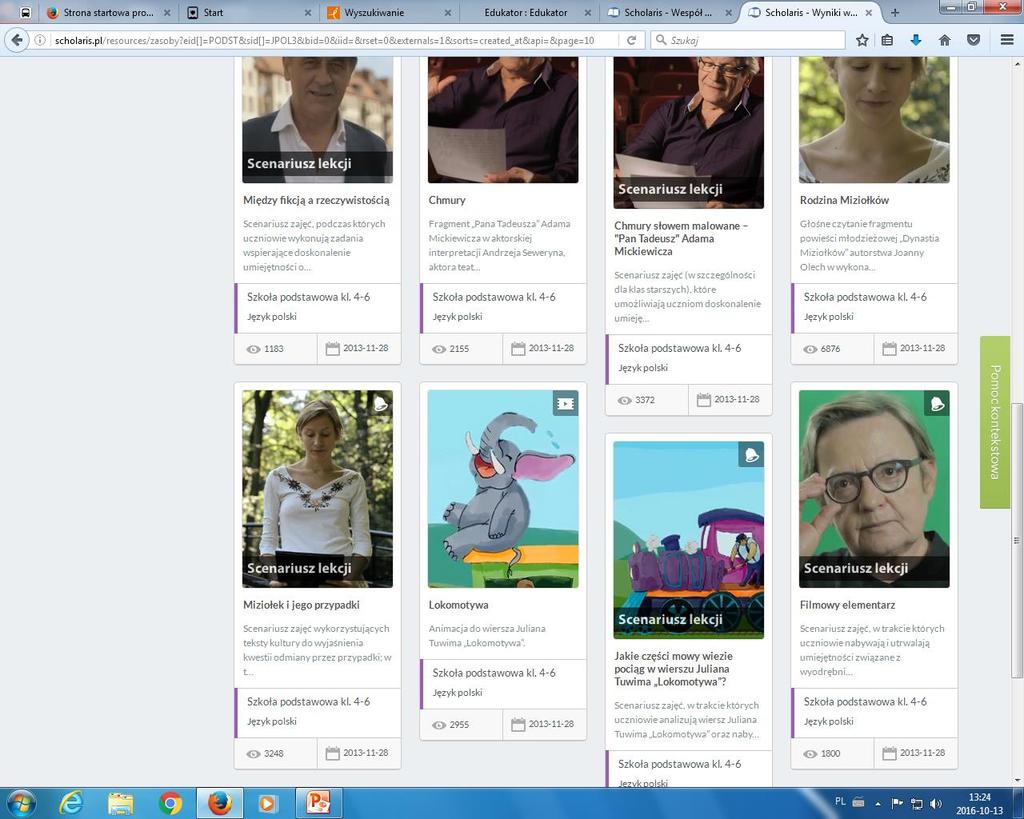
Task: Click the bell icon on the train lesson card
Action: [x=751, y=455]
